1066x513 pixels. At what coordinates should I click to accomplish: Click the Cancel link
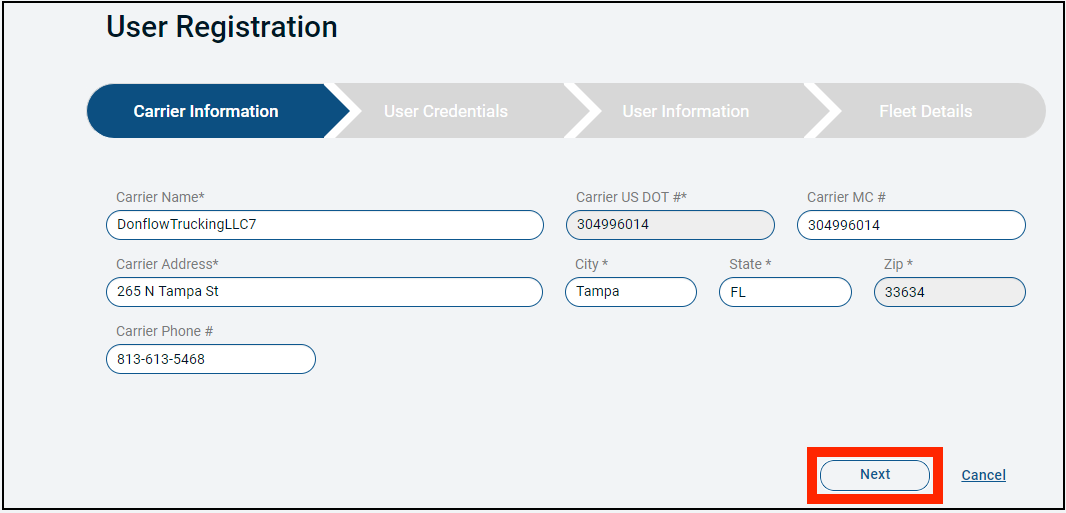(983, 475)
